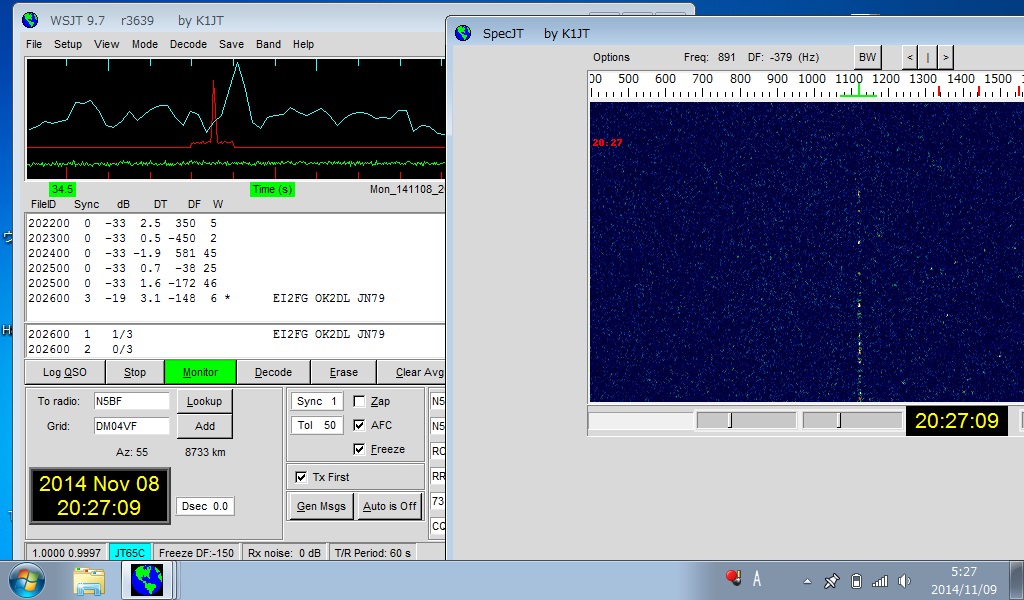
Task: Open the Save menu in WSJT
Action: (231, 44)
